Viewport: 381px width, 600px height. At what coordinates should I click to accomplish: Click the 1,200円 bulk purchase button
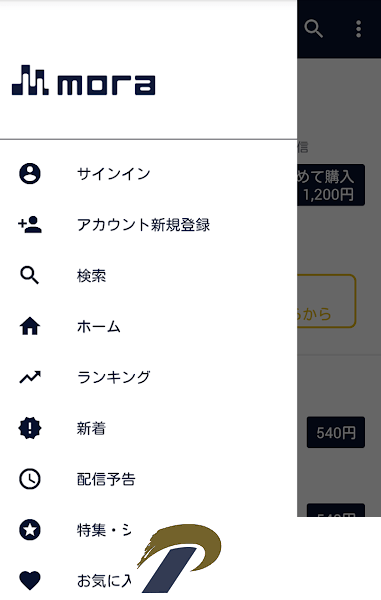tap(331, 185)
